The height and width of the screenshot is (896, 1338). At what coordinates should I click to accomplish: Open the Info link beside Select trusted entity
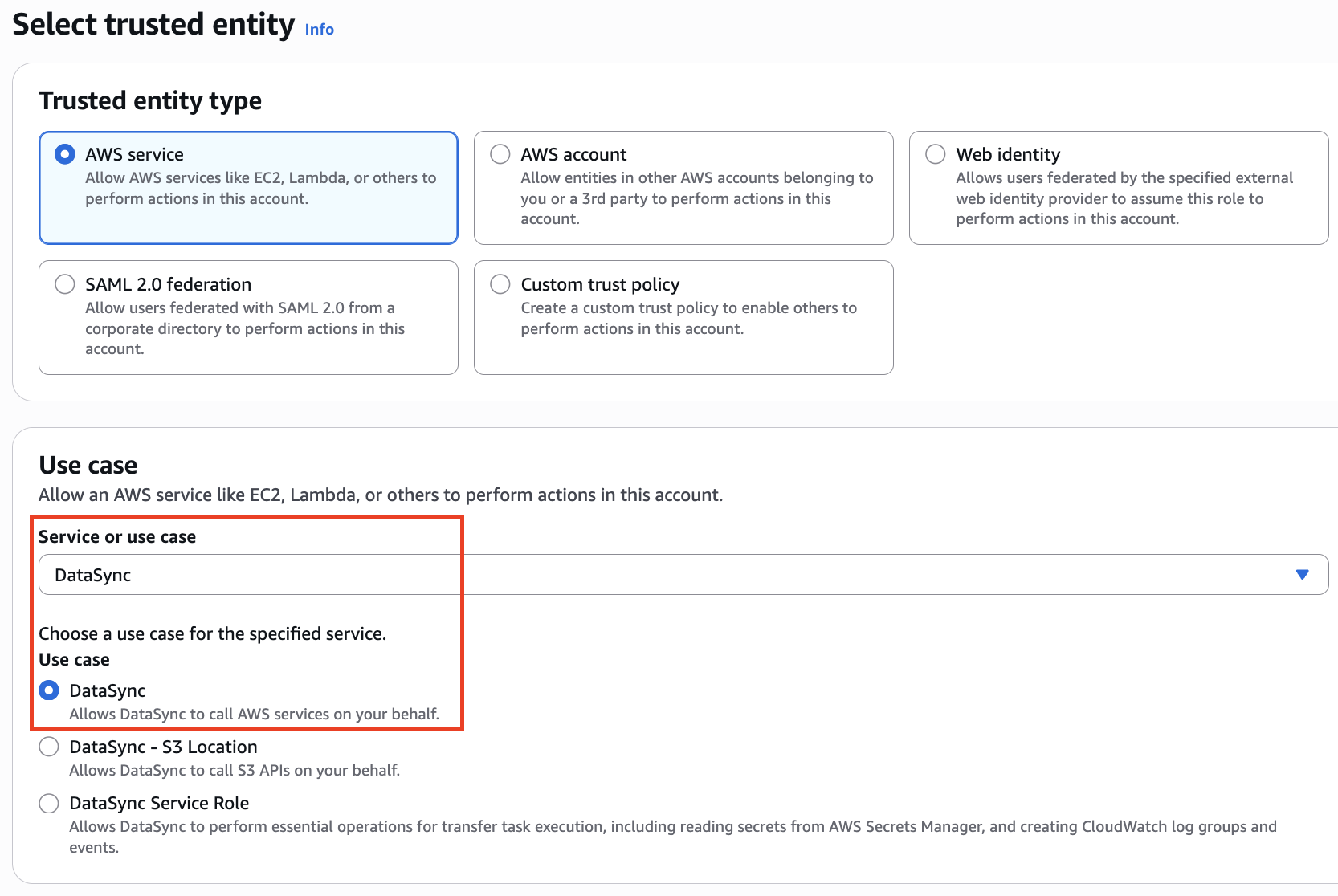[320, 29]
